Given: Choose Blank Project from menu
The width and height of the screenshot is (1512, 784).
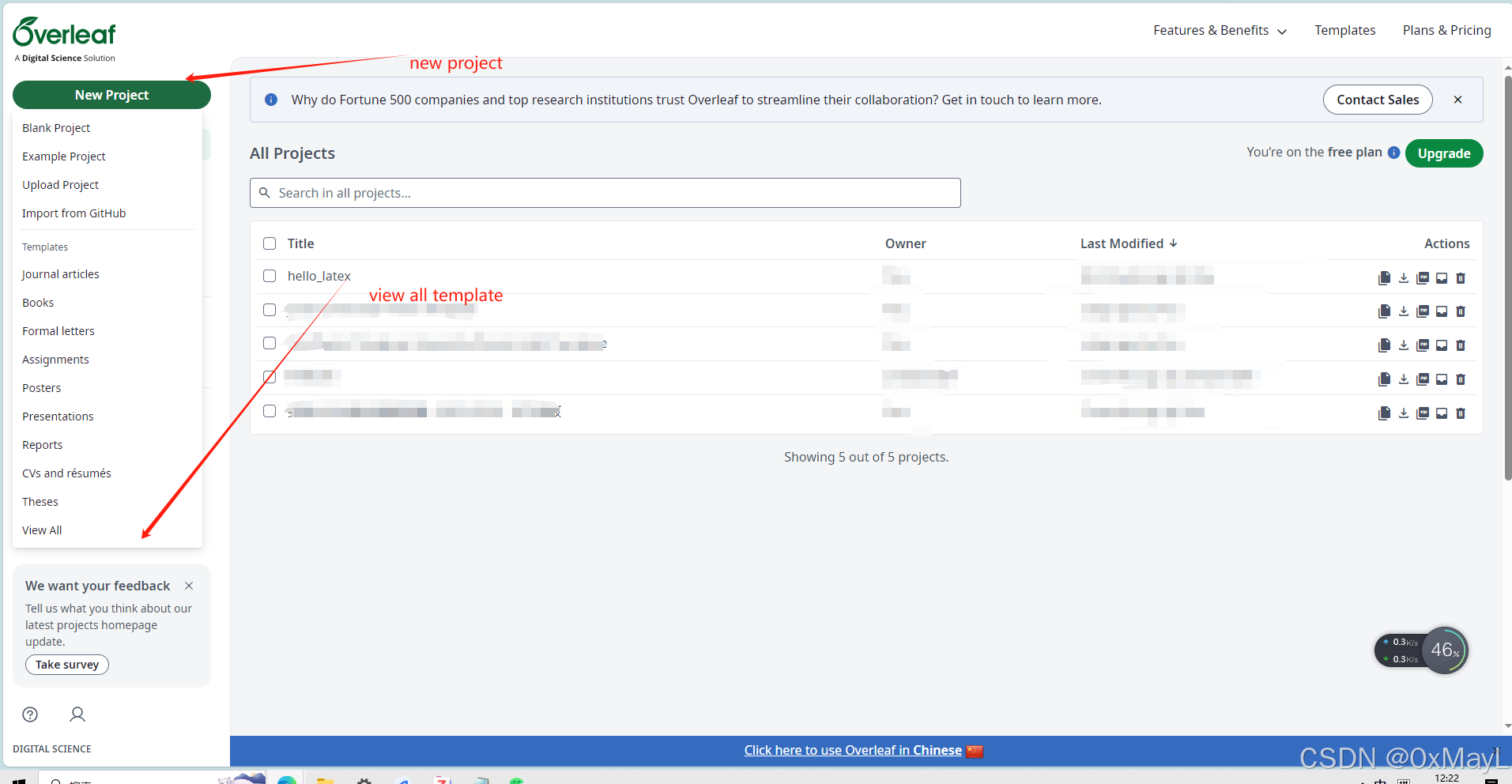Looking at the screenshot, I should pyautogui.click(x=56, y=128).
